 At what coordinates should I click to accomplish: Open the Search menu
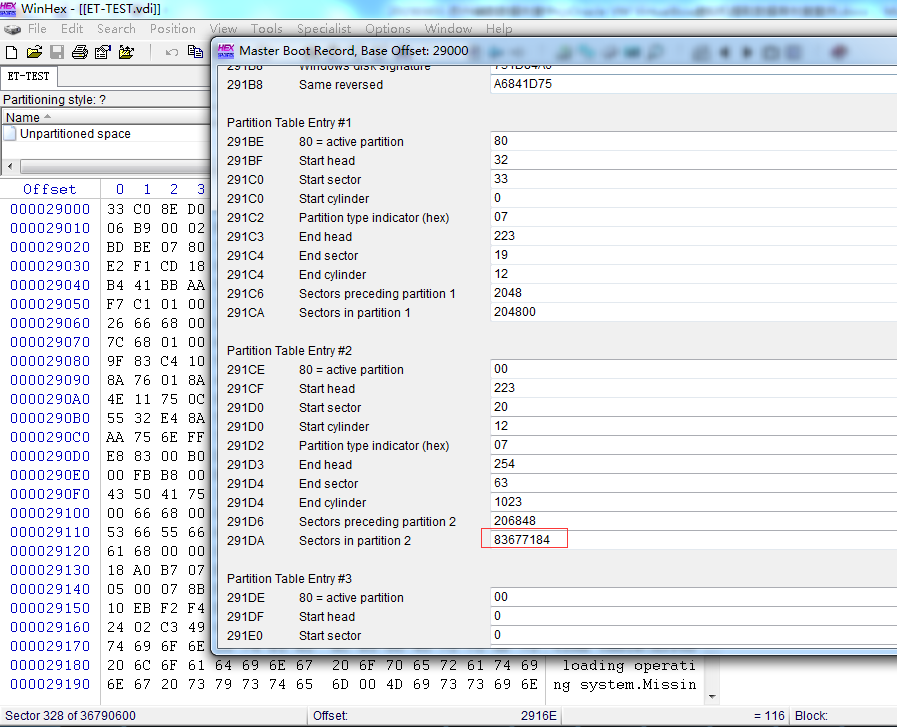tap(116, 29)
